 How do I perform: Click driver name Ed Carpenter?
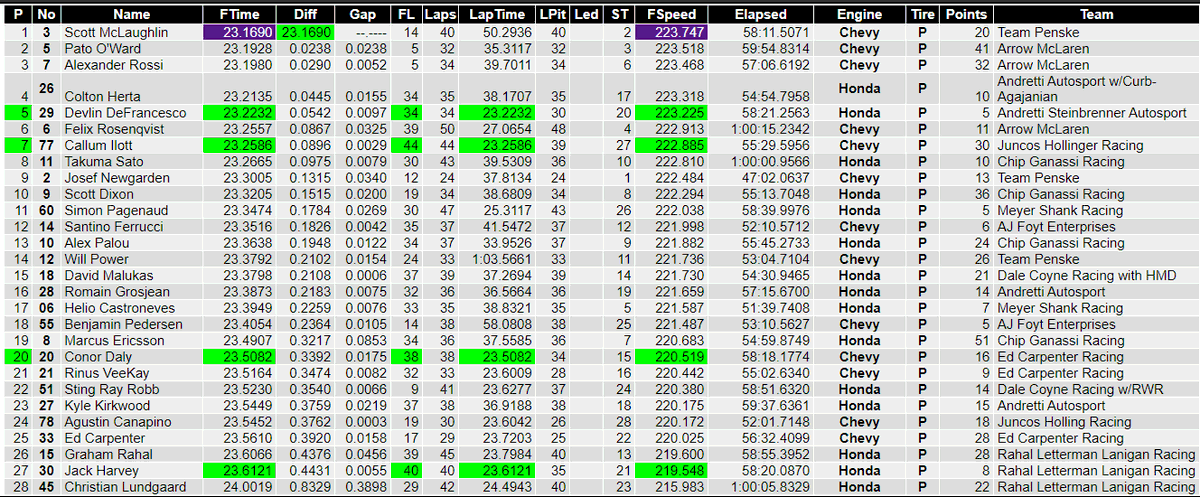point(105,438)
